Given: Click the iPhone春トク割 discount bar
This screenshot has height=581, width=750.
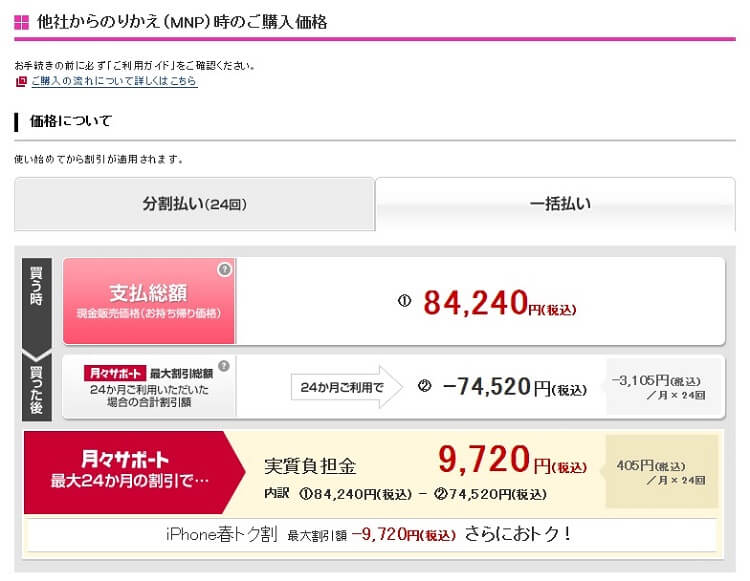Looking at the screenshot, I should click(x=371, y=534).
